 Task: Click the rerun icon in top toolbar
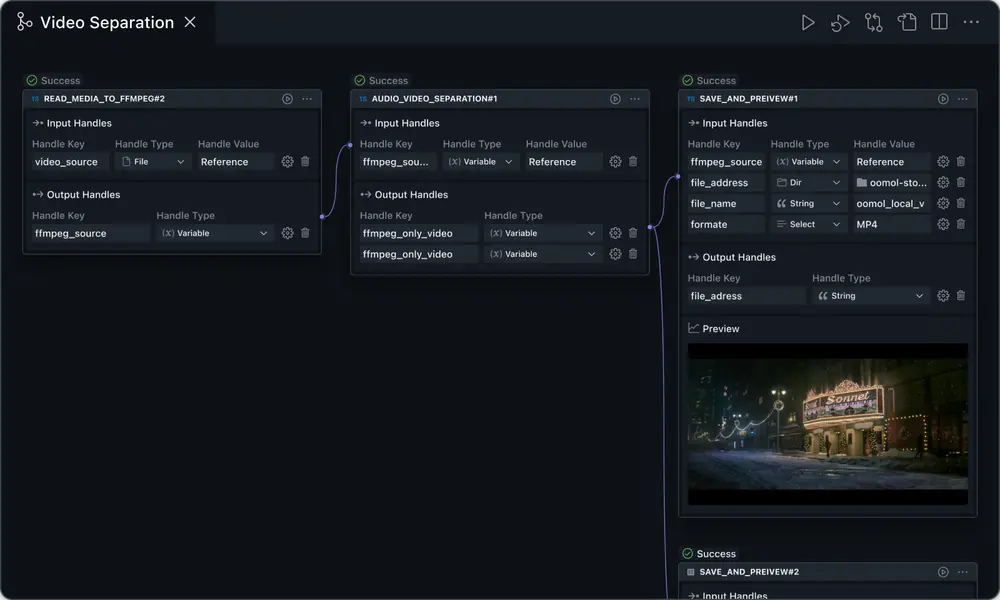tap(840, 22)
